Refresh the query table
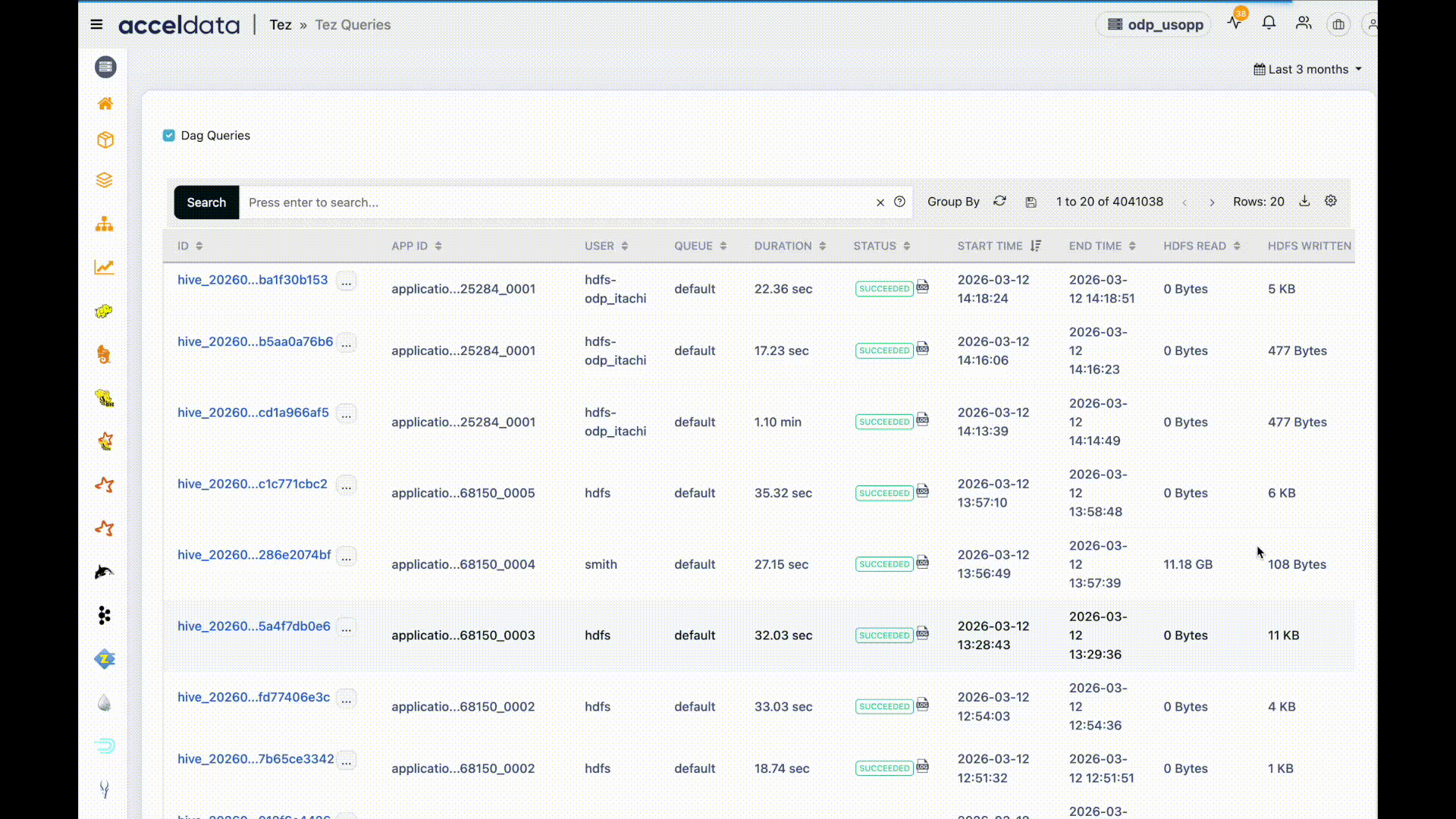 pyautogui.click(x=999, y=201)
